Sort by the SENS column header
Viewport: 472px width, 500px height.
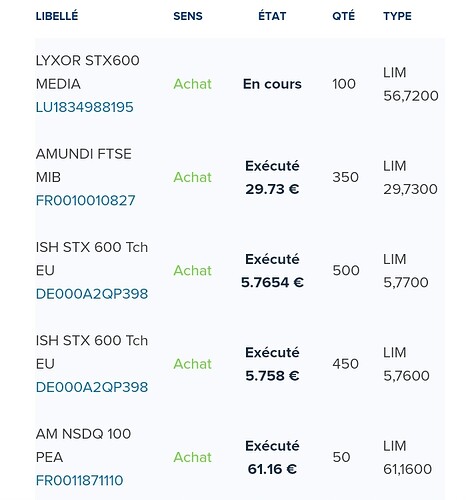point(188,16)
